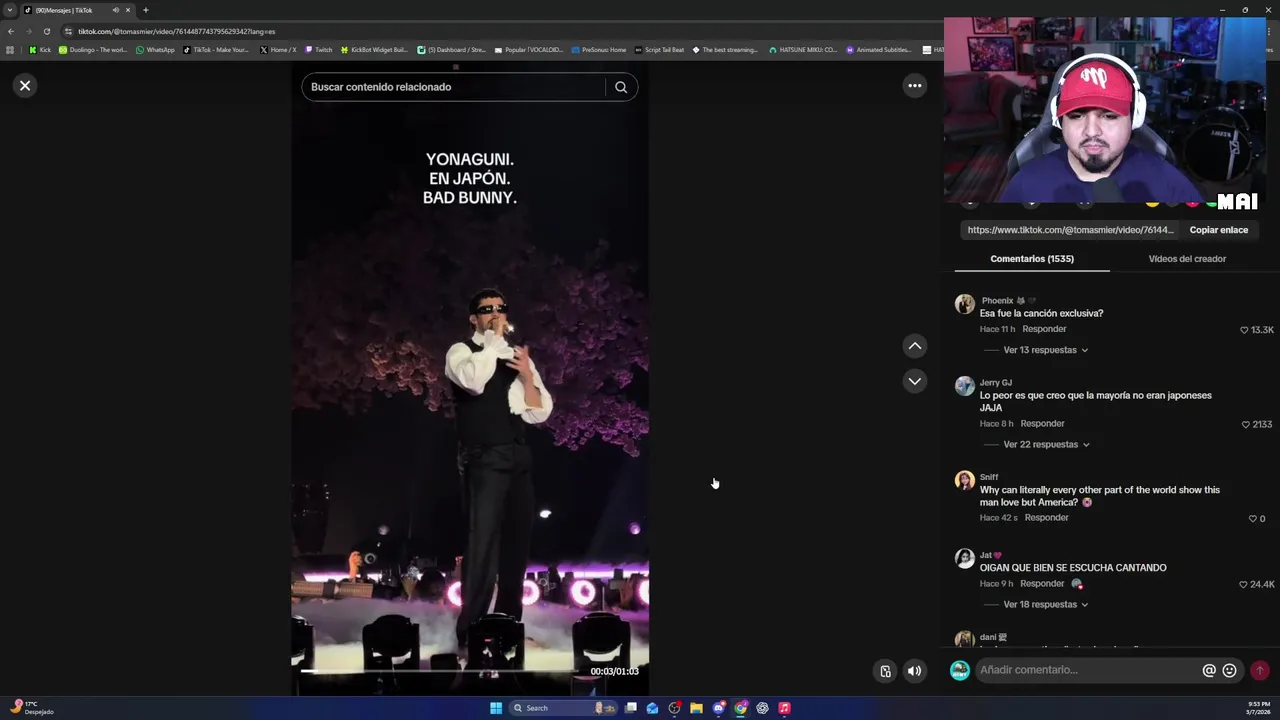Open the Twitch bookmark
Screen dimensions: 1280x720
[319, 50]
